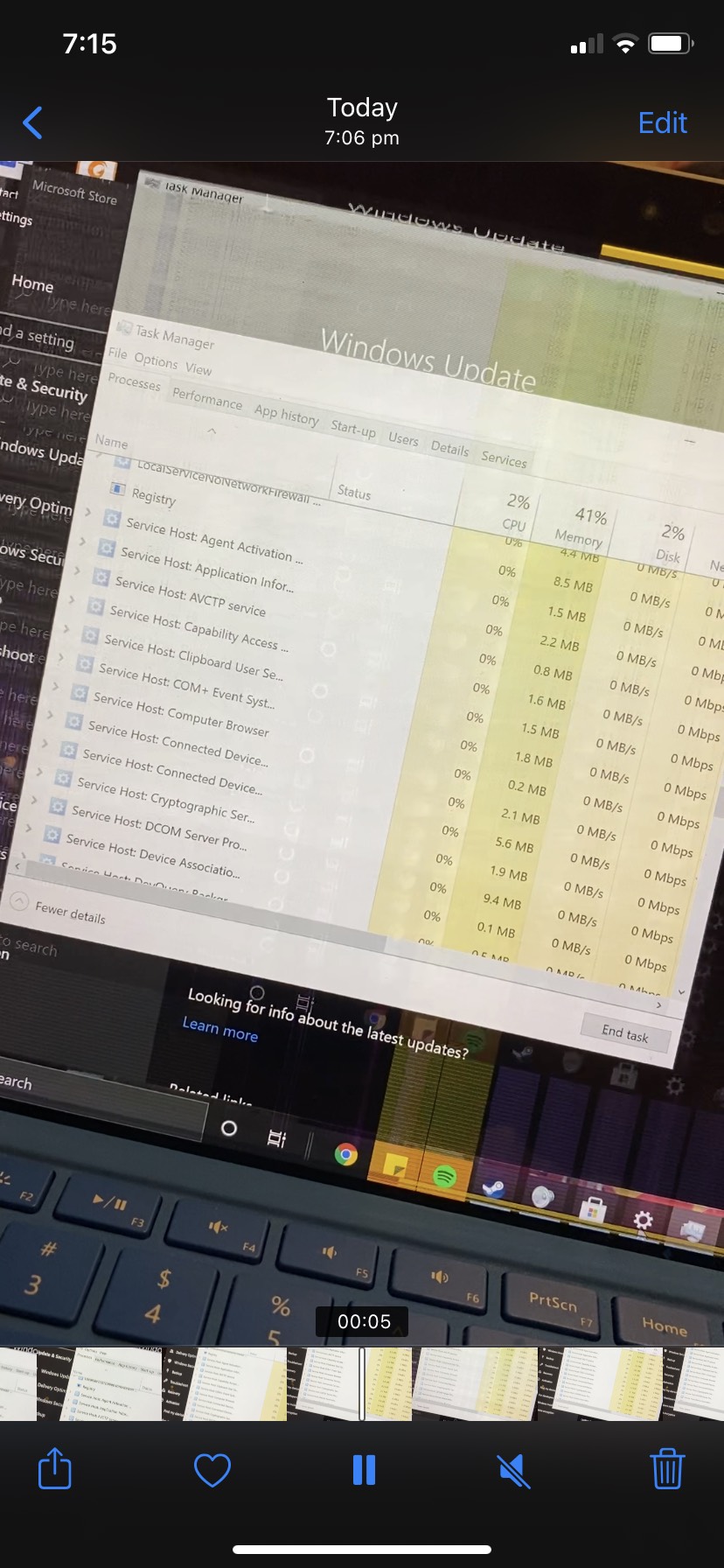
Task: Unmute the video with the speaker icon
Action: [x=514, y=1470]
